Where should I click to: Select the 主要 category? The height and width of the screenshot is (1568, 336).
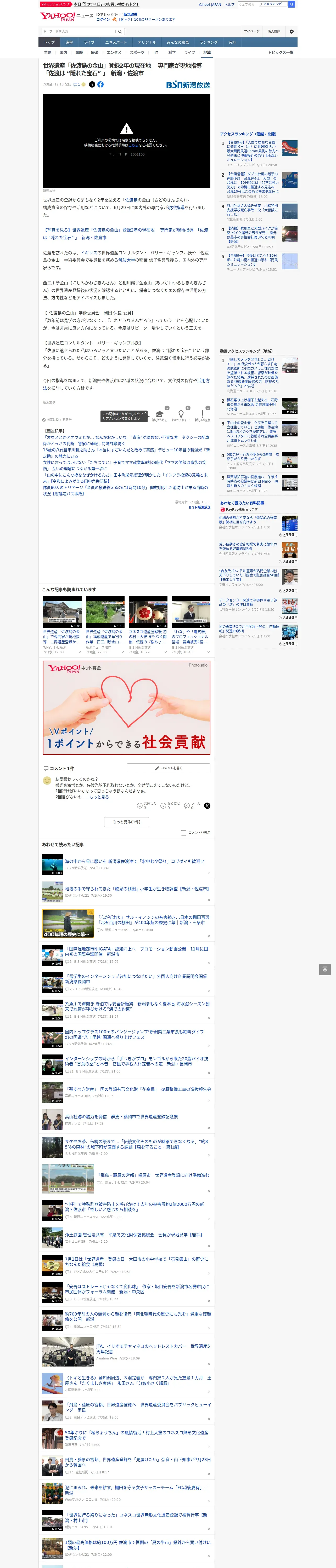(48, 52)
